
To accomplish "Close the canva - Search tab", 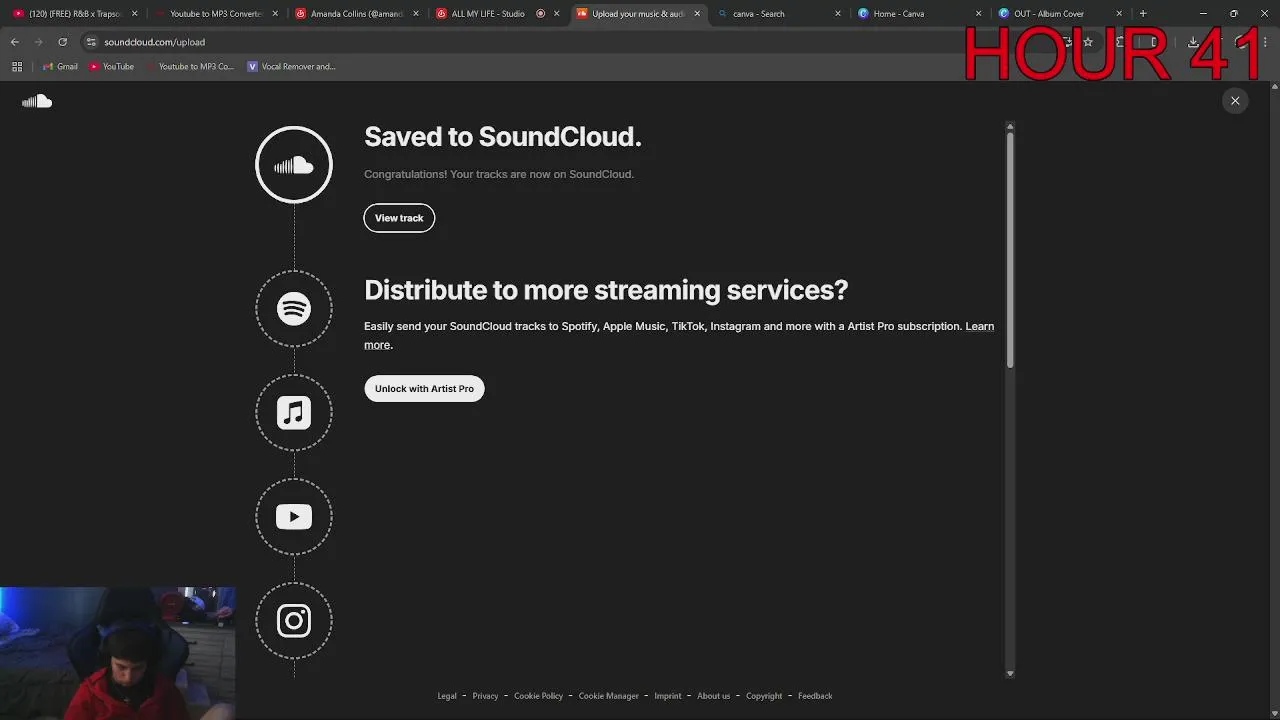I will (838, 14).
